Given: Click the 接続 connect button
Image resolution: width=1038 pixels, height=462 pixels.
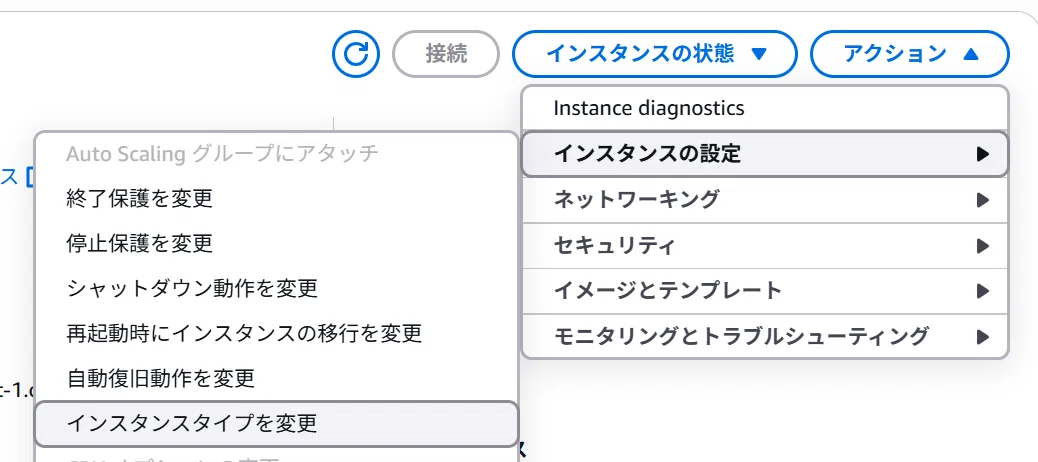Looking at the screenshot, I should tap(446, 54).
